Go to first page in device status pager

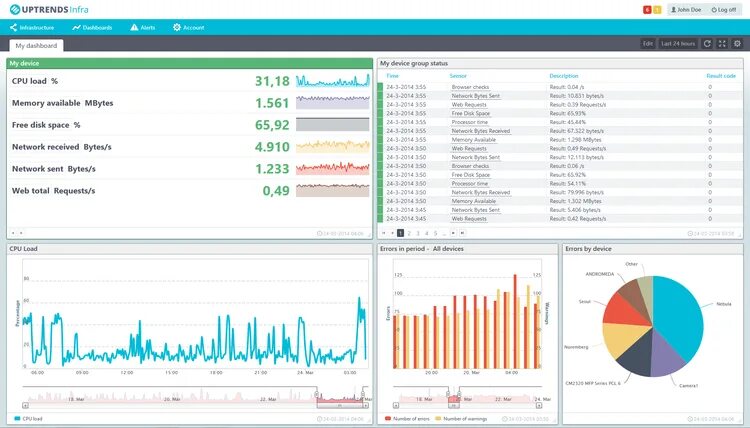coord(383,233)
